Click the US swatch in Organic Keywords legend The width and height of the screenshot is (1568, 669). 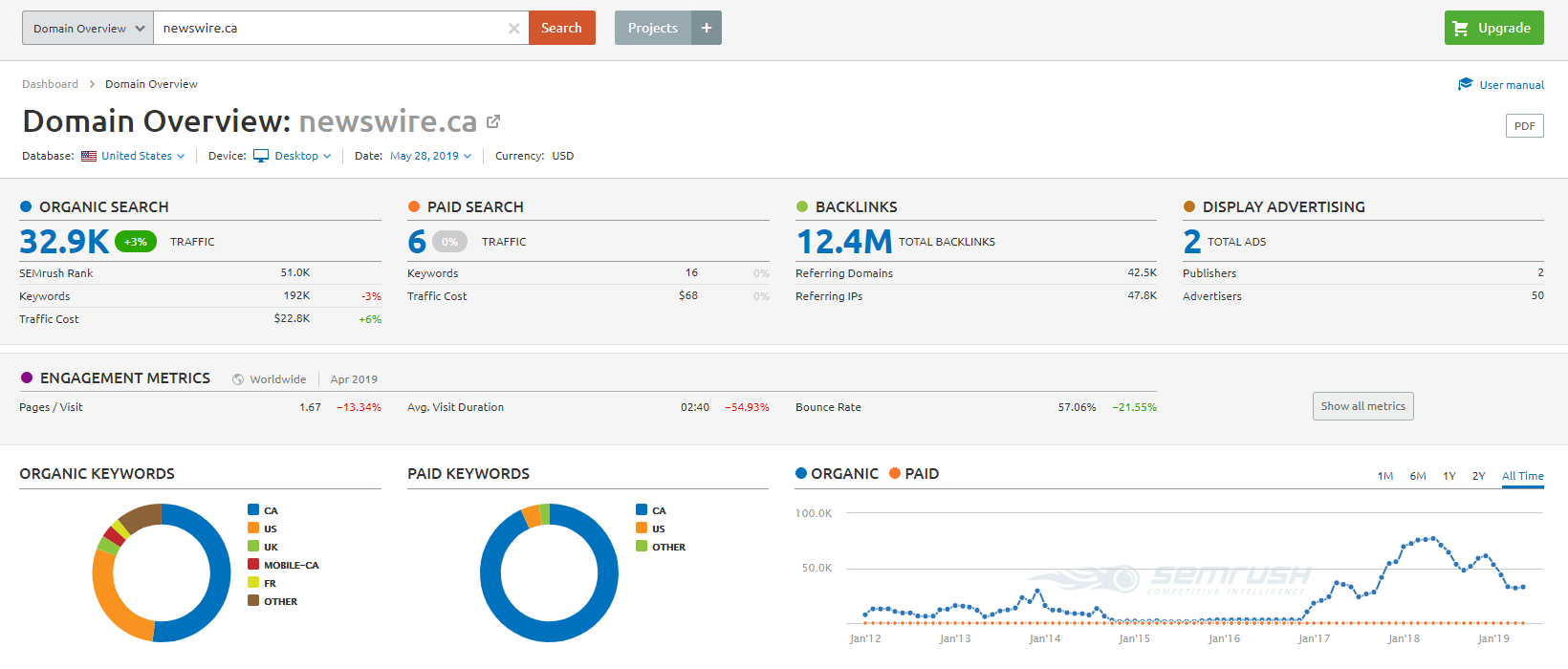[x=253, y=528]
